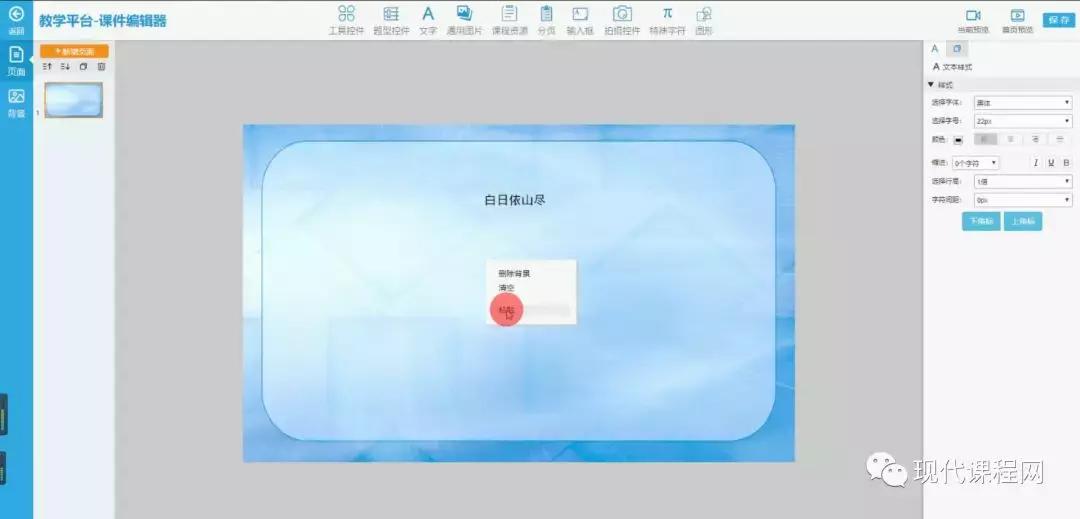Set text alignment to left

pos(986,139)
